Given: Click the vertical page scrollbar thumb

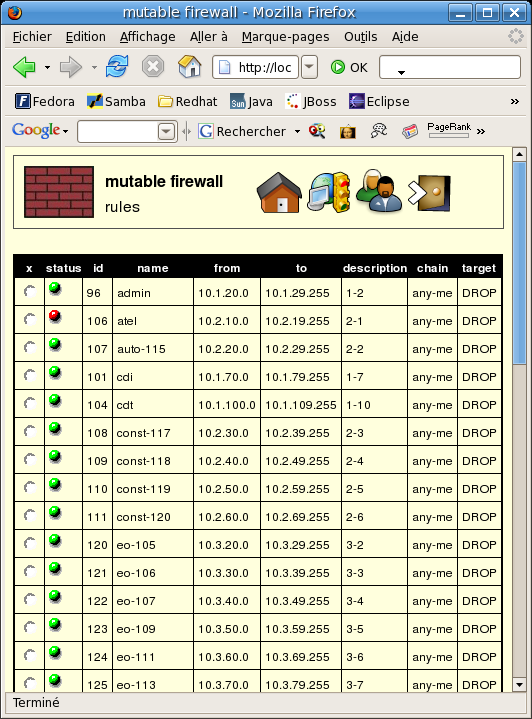Looking at the screenshot, I should point(519,263).
